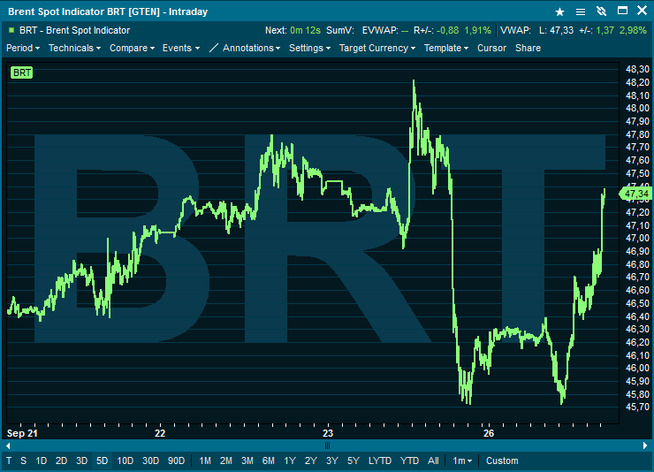The height and width of the screenshot is (472, 654).
Task: Click the 23 date axis label
Action: pyautogui.click(x=328, y=433)
